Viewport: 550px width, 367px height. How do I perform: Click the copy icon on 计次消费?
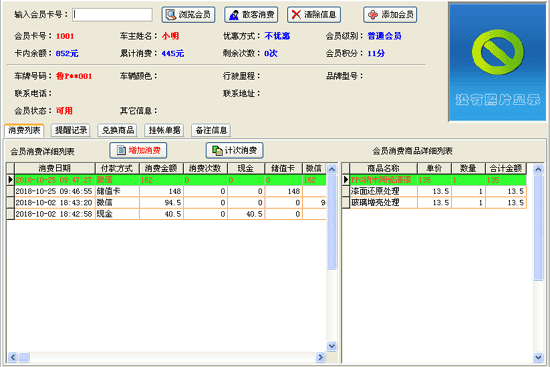pos(217,151)
